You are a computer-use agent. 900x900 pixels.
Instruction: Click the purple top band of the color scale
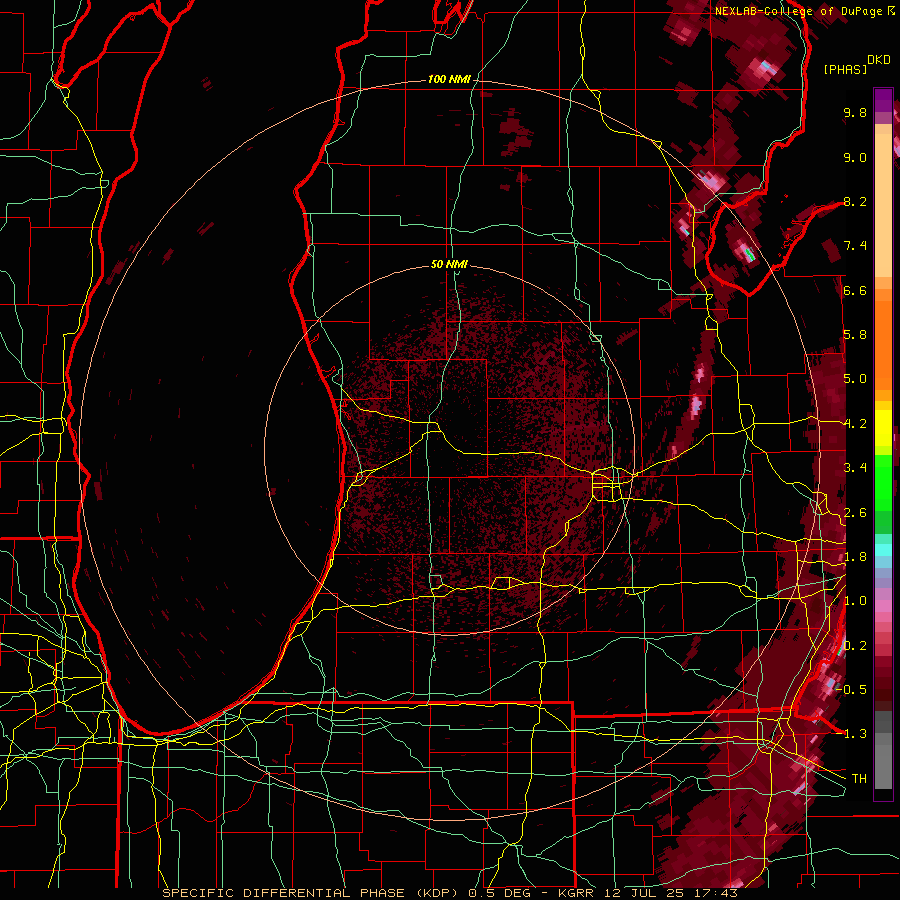tap(883, 100)
